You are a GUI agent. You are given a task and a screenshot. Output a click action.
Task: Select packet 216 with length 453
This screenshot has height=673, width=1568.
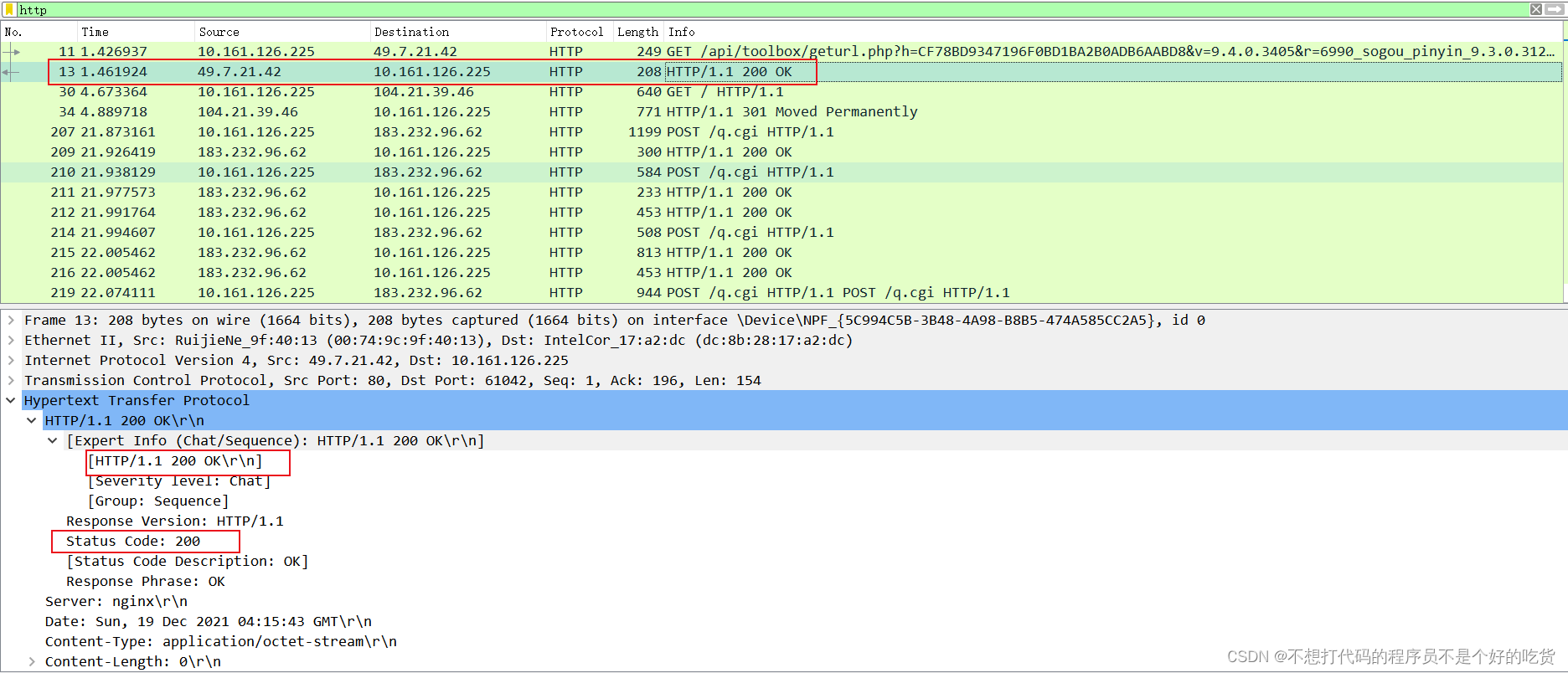click(x=781, y=273)
